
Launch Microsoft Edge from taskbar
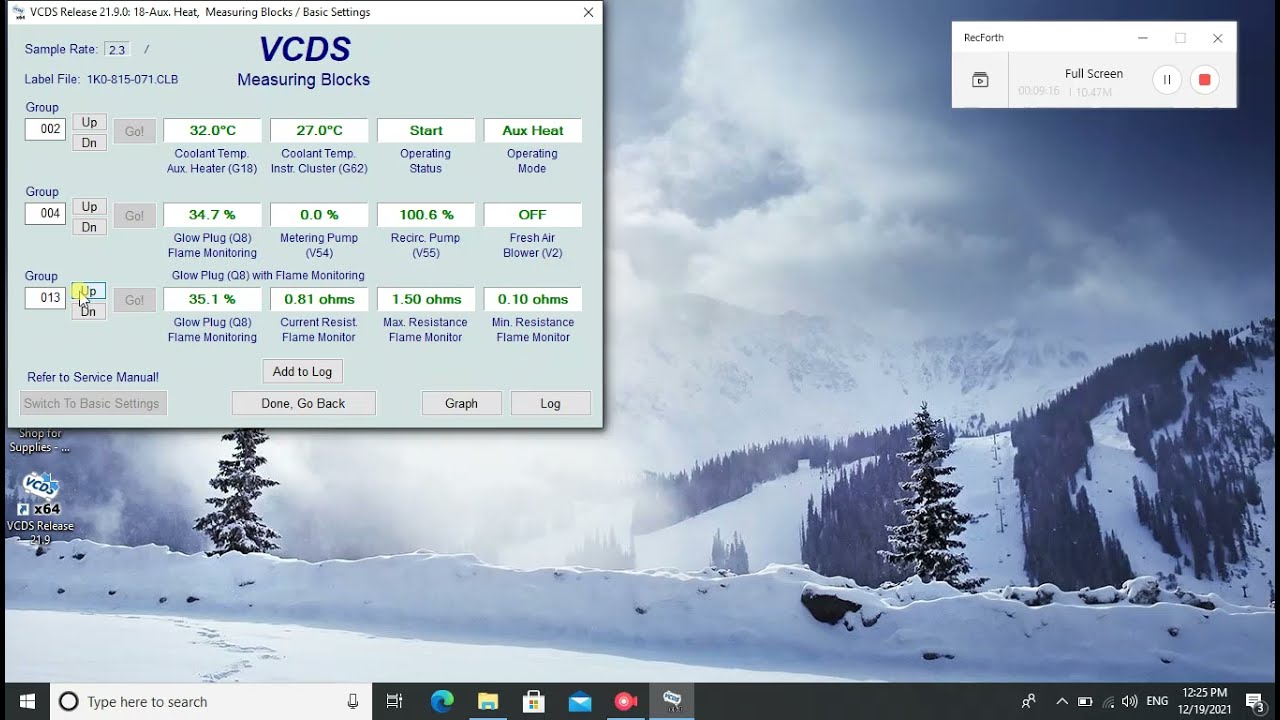point(442,702)
